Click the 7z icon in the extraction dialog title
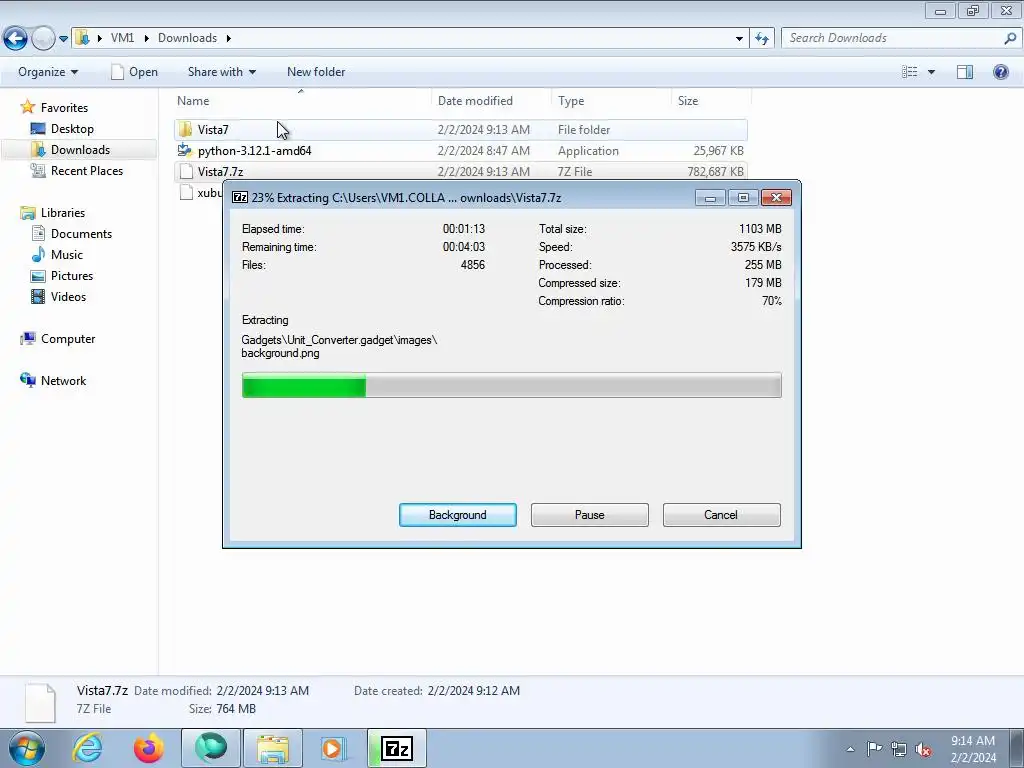The height and width of the screenshot is (768, 1024). 240,197
